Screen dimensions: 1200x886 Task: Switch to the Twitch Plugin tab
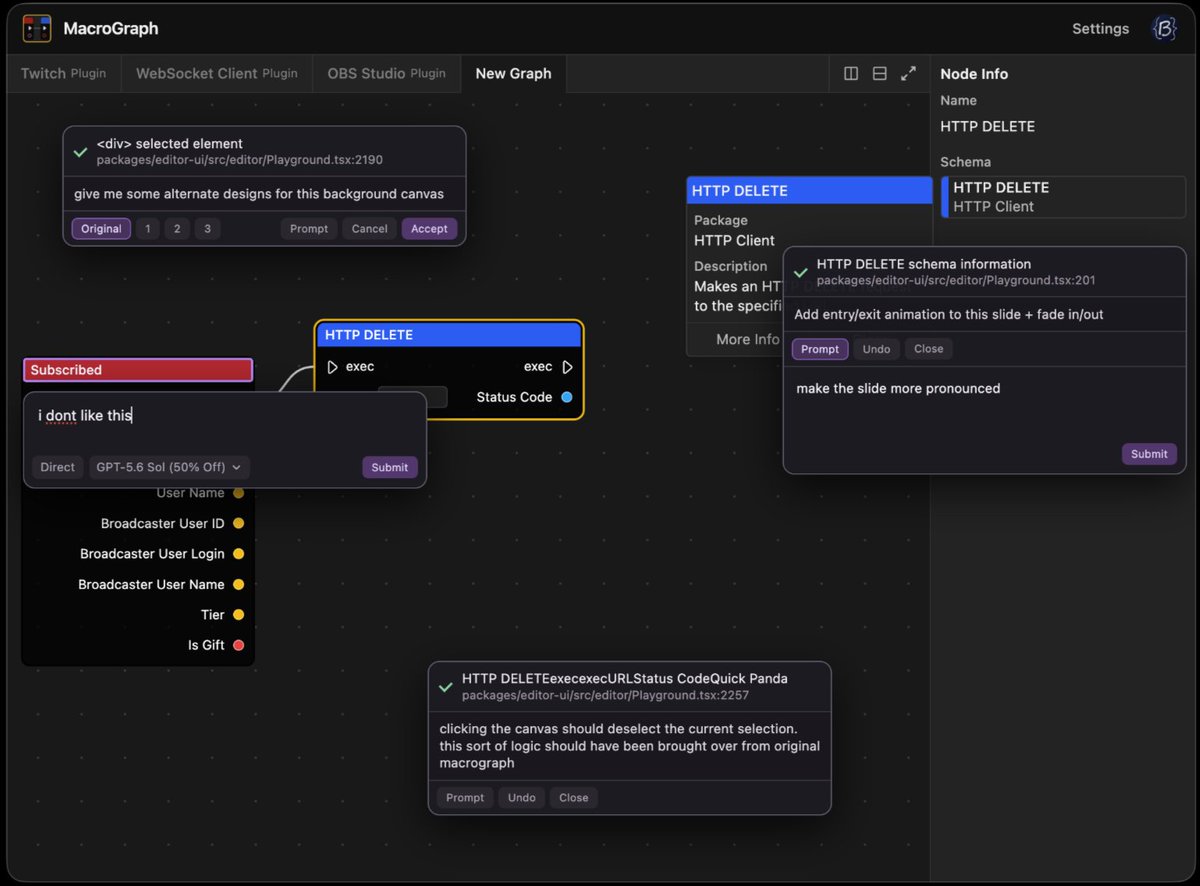64,73
